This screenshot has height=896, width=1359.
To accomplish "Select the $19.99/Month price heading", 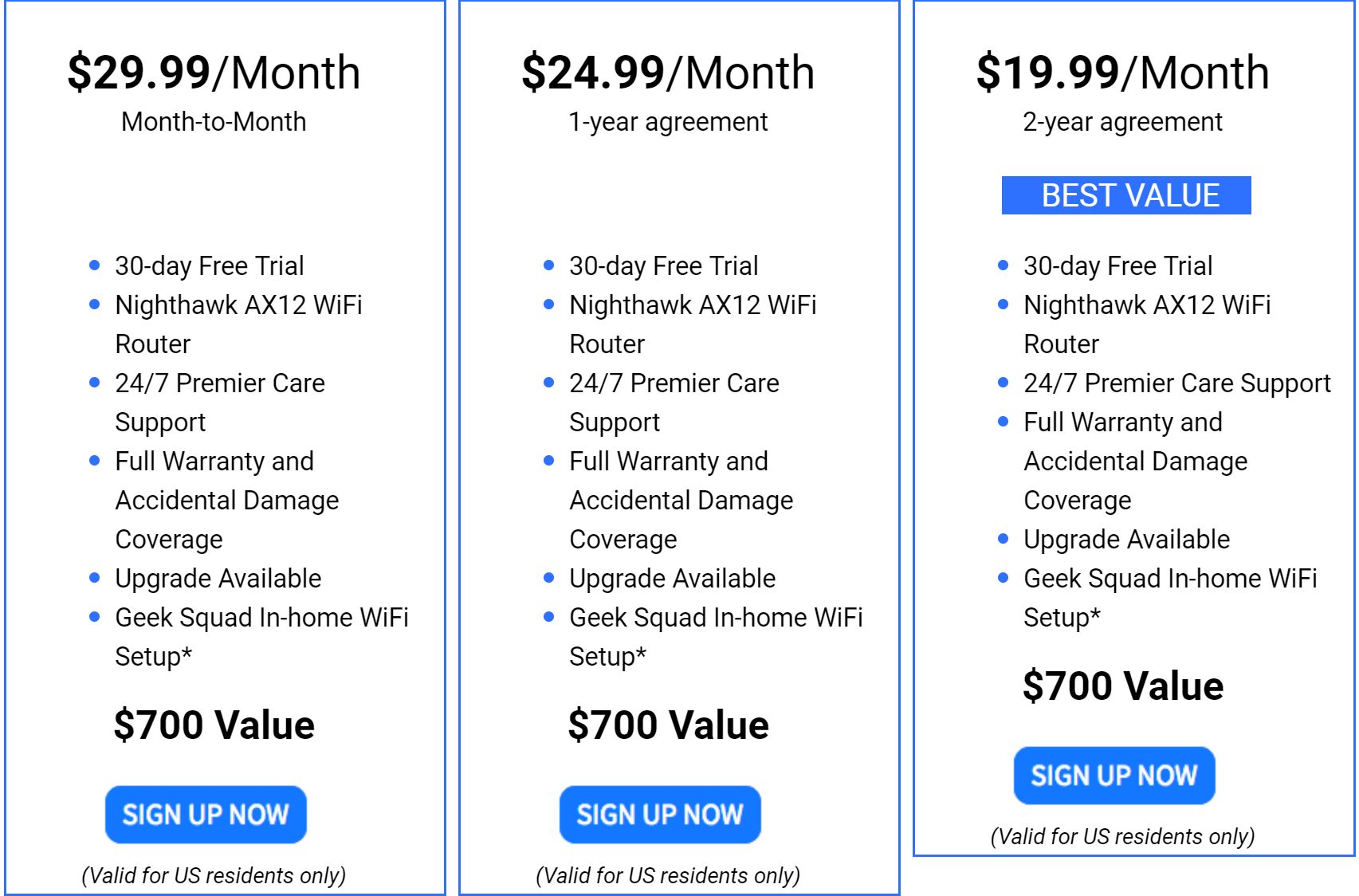I will [1122, 73].
